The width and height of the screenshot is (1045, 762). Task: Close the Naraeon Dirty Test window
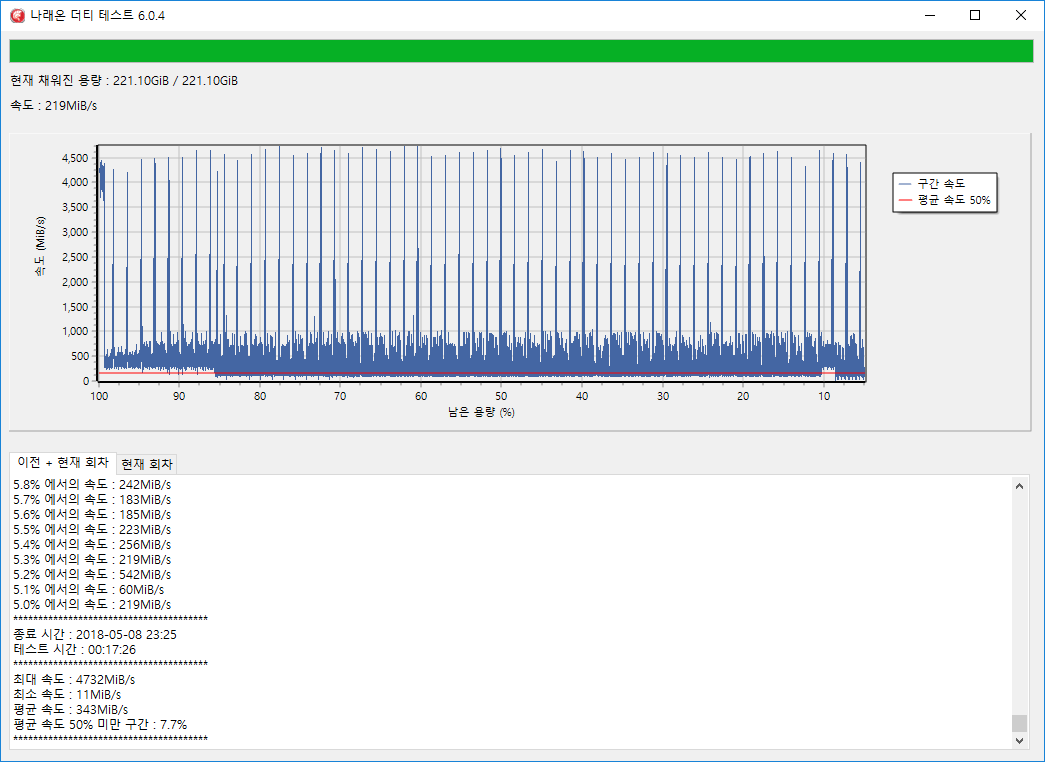coord(1021,15)
